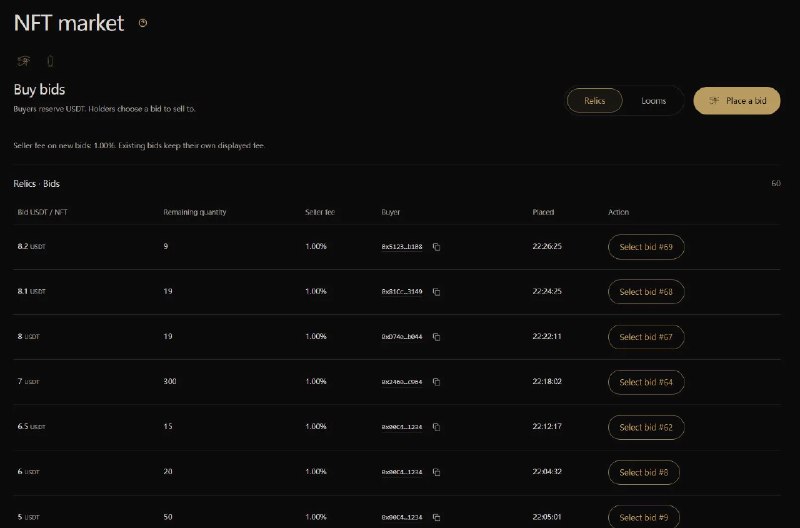Click the 5 USDT bid price
Viewport: 800px width, 528px height.
tap(28, 517)
